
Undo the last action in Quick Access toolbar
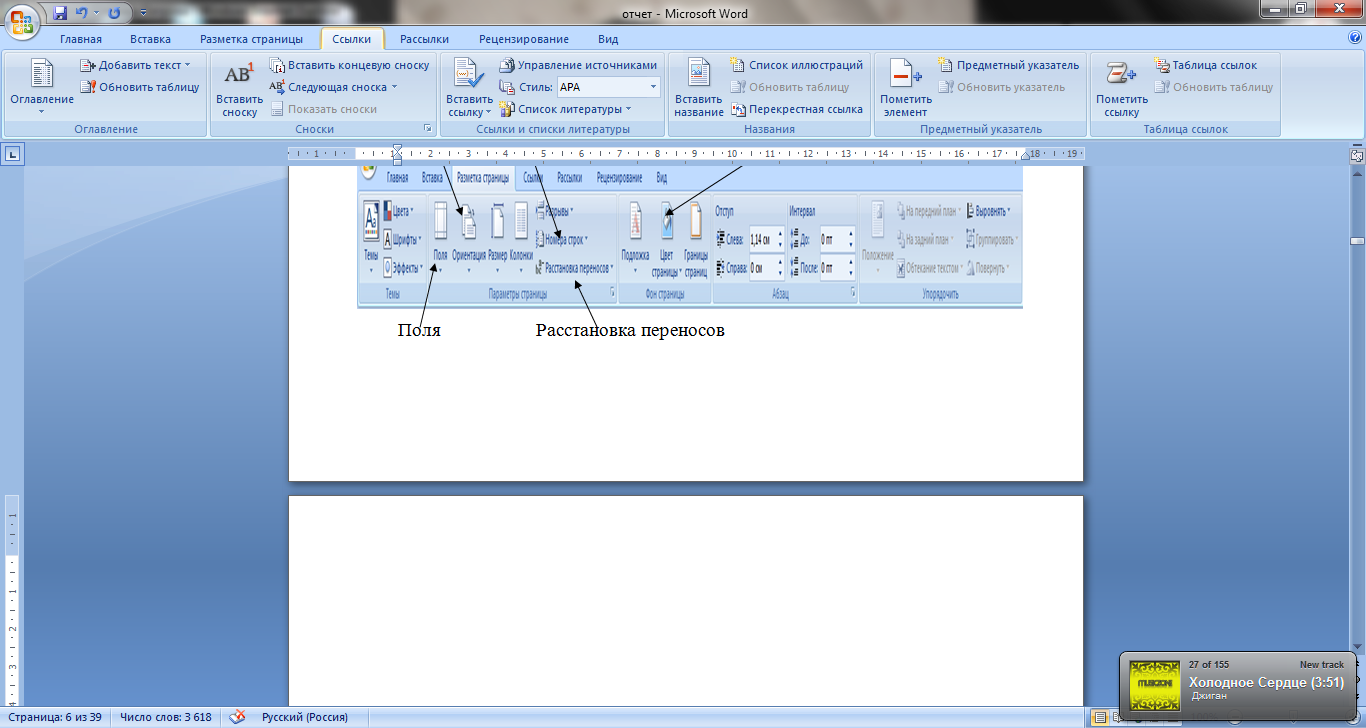[x=82, y=13]
